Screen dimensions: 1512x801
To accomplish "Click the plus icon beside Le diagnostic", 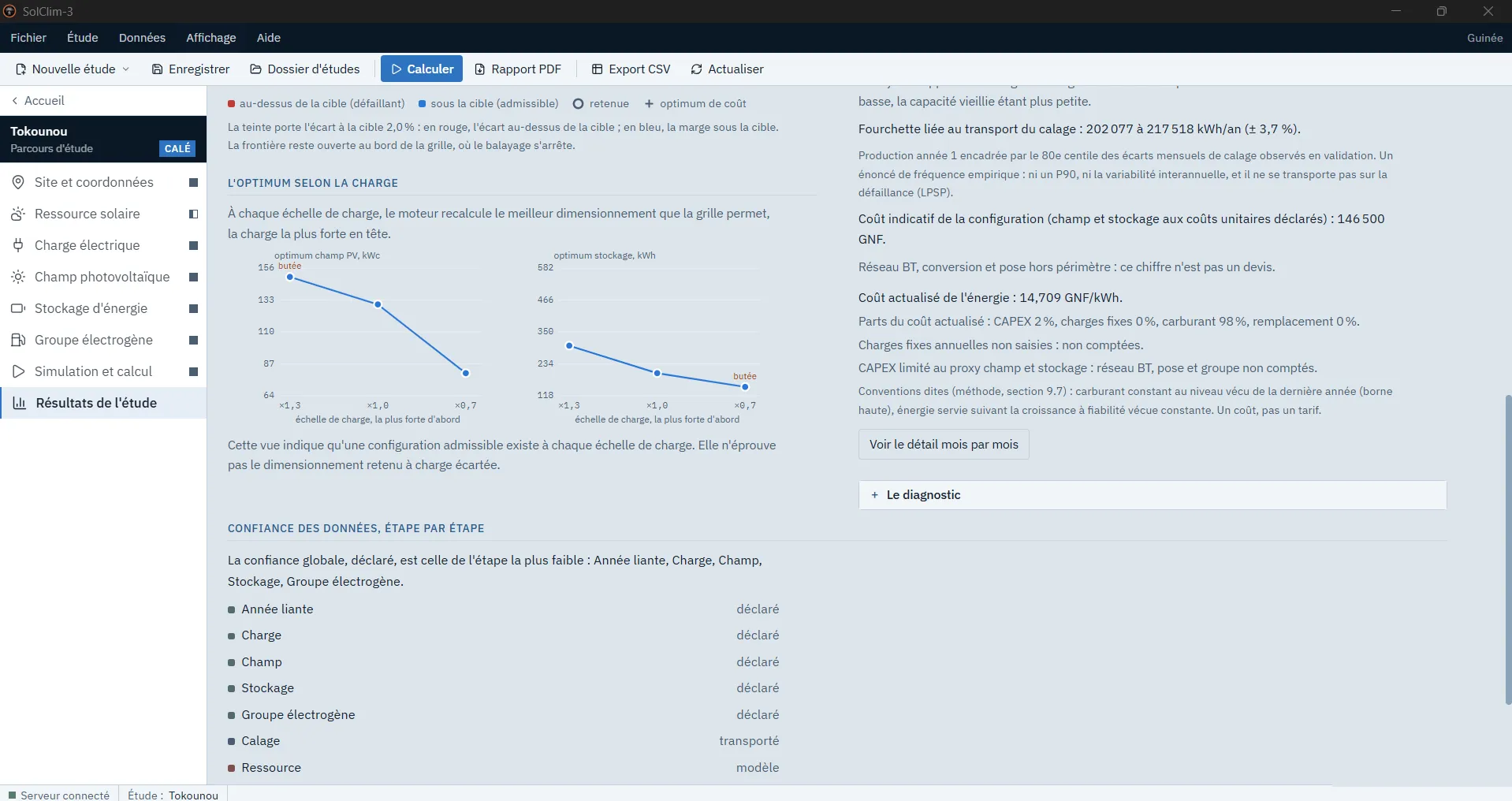I will (x=874, y=495).
